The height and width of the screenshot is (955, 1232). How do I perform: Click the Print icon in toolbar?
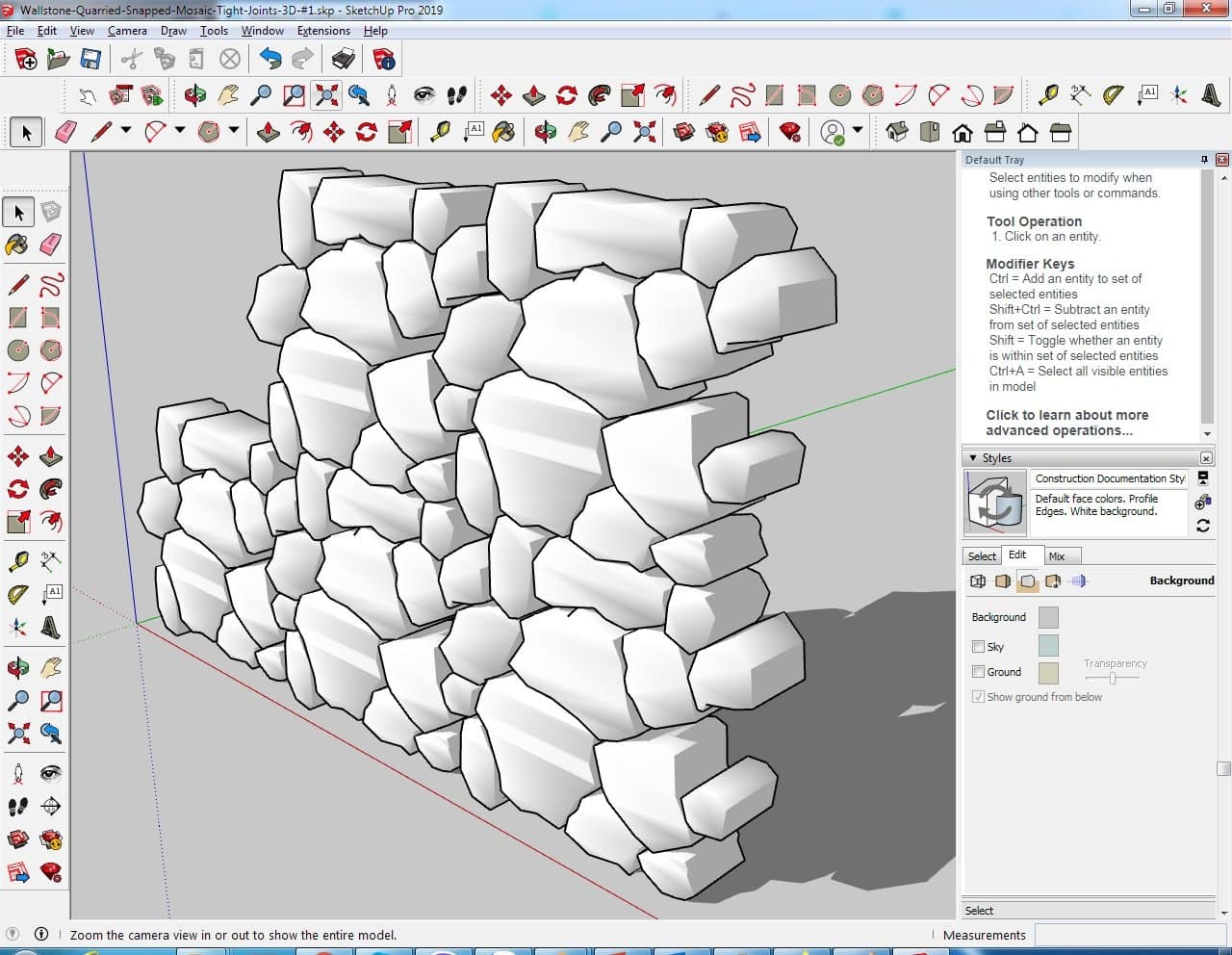pos(343,60)
